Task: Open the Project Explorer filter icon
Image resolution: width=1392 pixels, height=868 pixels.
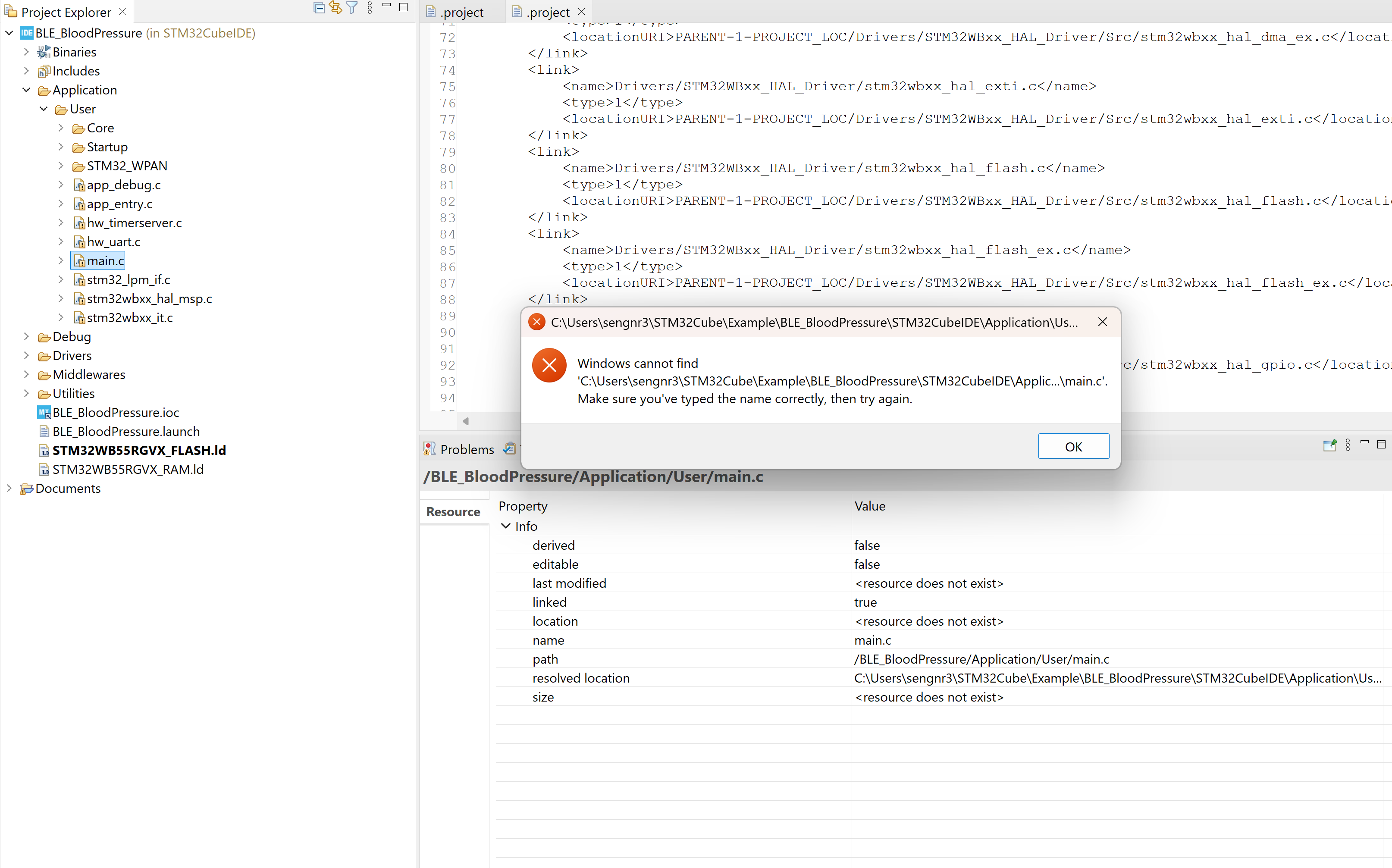Action: coord(352,8)
